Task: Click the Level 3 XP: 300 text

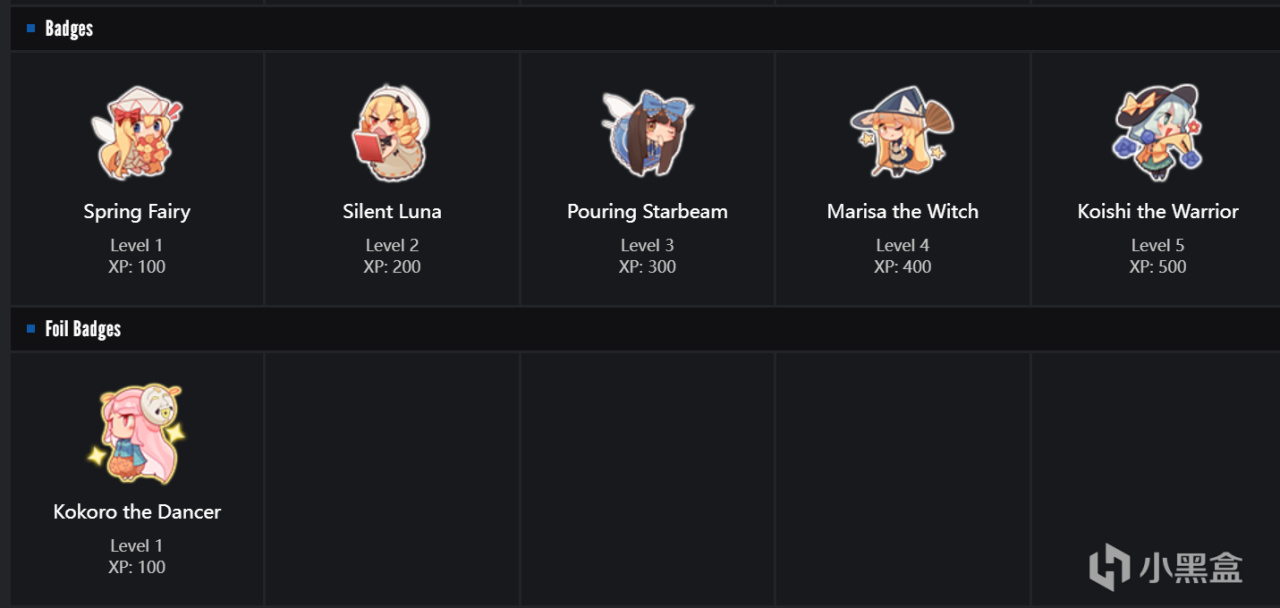Action: (647, 256)
